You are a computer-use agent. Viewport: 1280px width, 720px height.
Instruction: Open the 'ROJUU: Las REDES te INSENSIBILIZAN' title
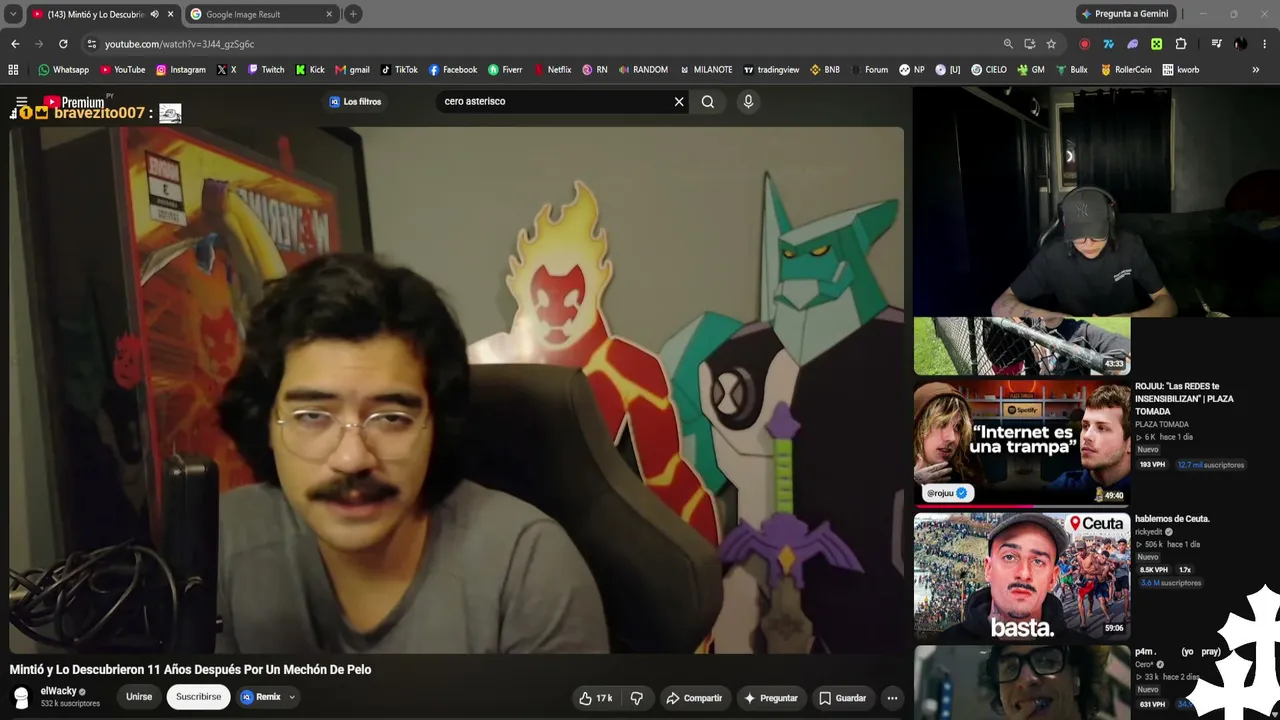point(1184,399)
